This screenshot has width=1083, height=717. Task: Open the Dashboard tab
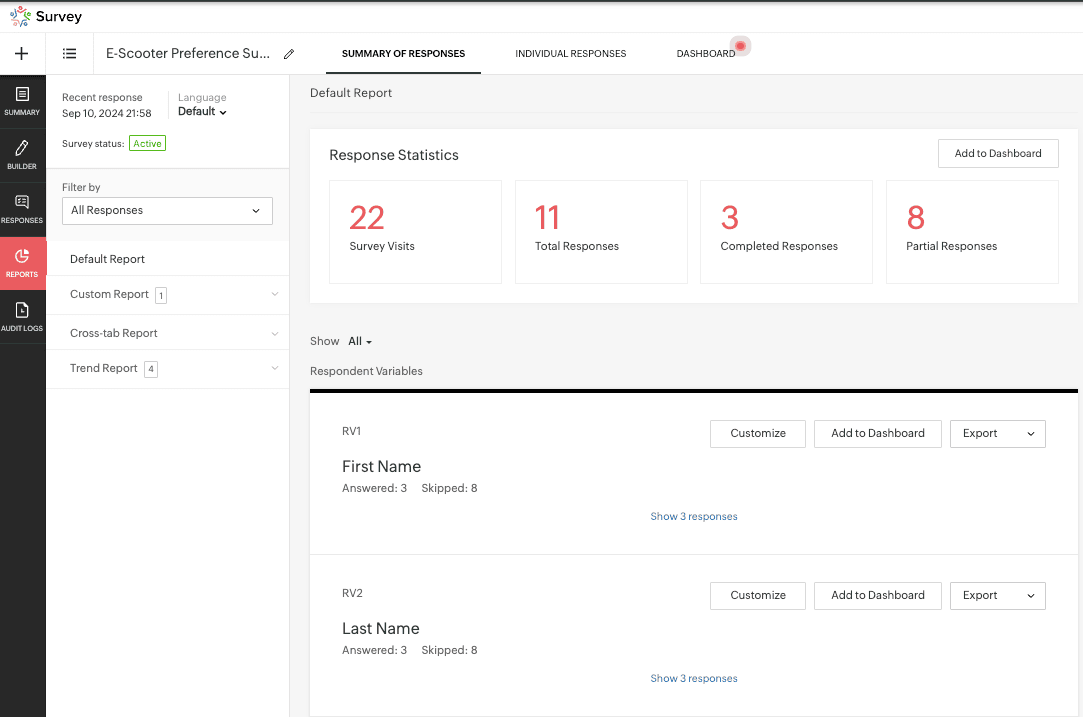(705, 54)
